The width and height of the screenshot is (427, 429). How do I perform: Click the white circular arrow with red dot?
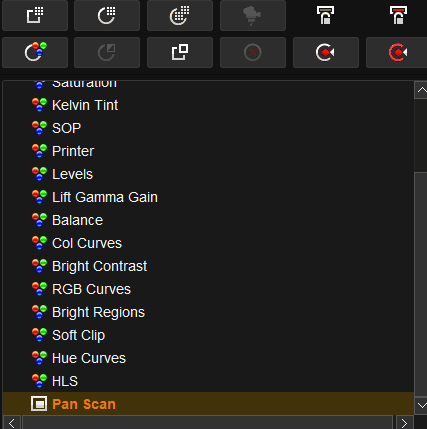coord(326,52)
